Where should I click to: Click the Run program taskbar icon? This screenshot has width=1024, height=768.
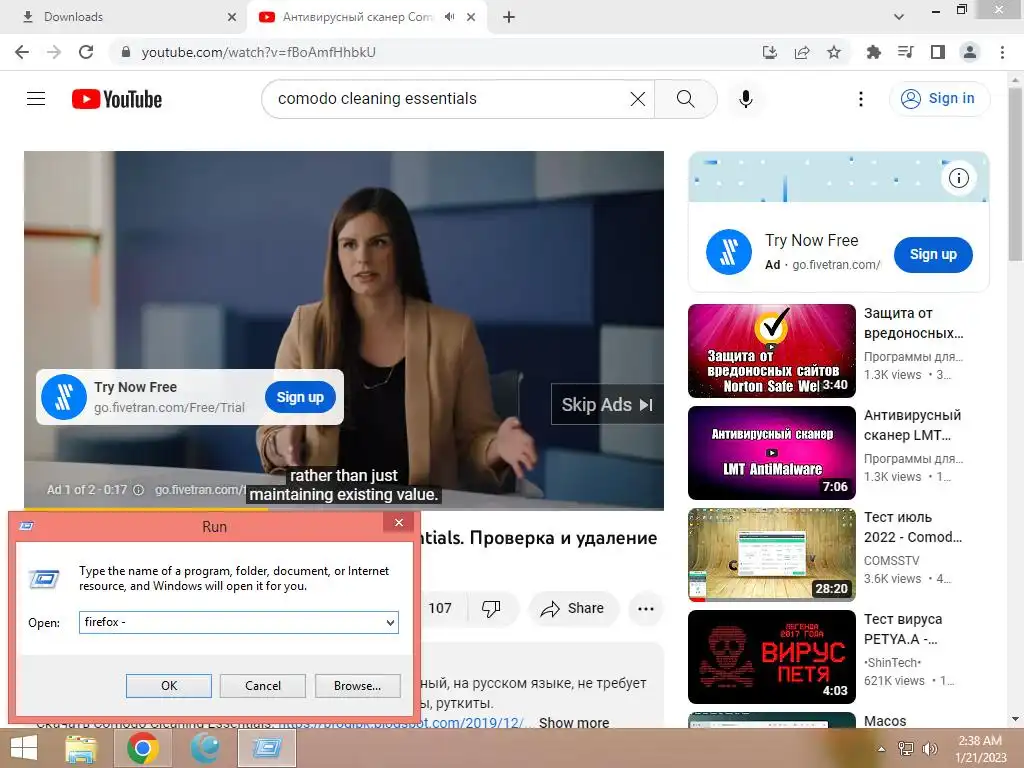pos(266,748)
